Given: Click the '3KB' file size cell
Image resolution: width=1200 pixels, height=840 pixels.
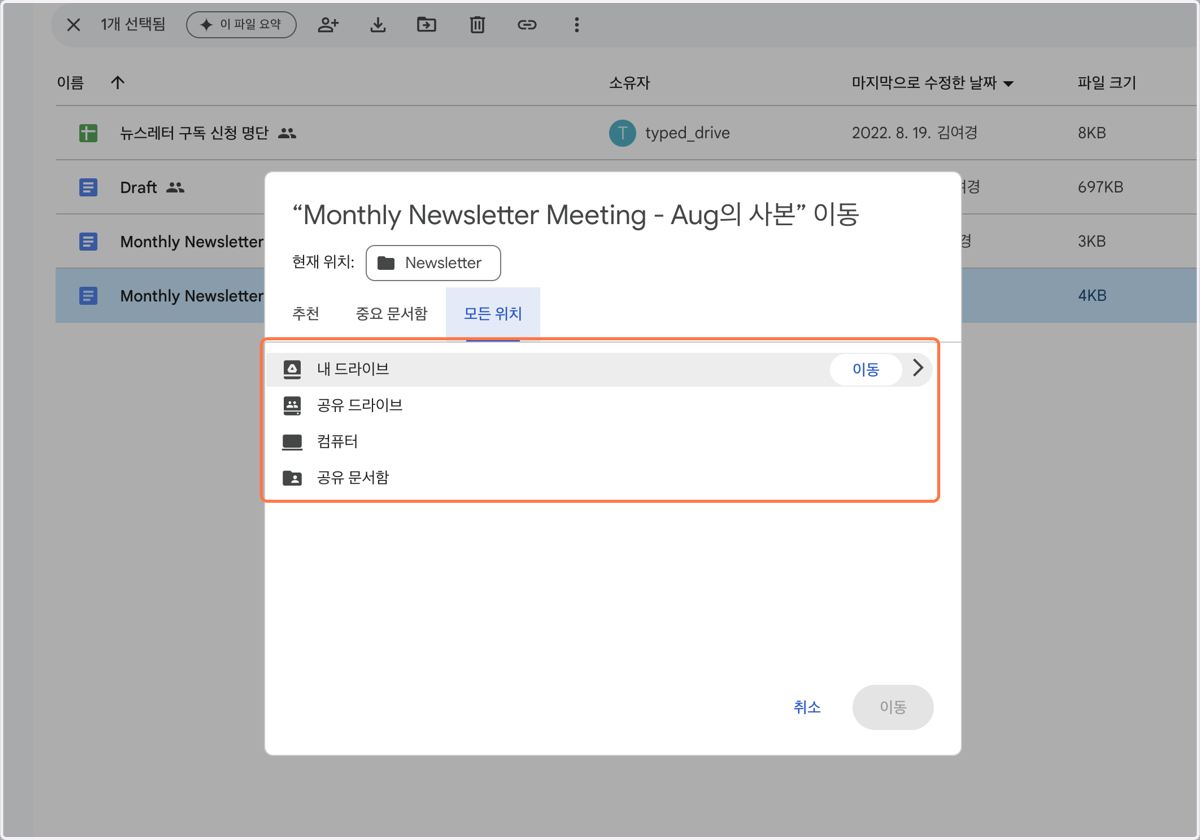Looking at the screenshot, I should 1092,241.
